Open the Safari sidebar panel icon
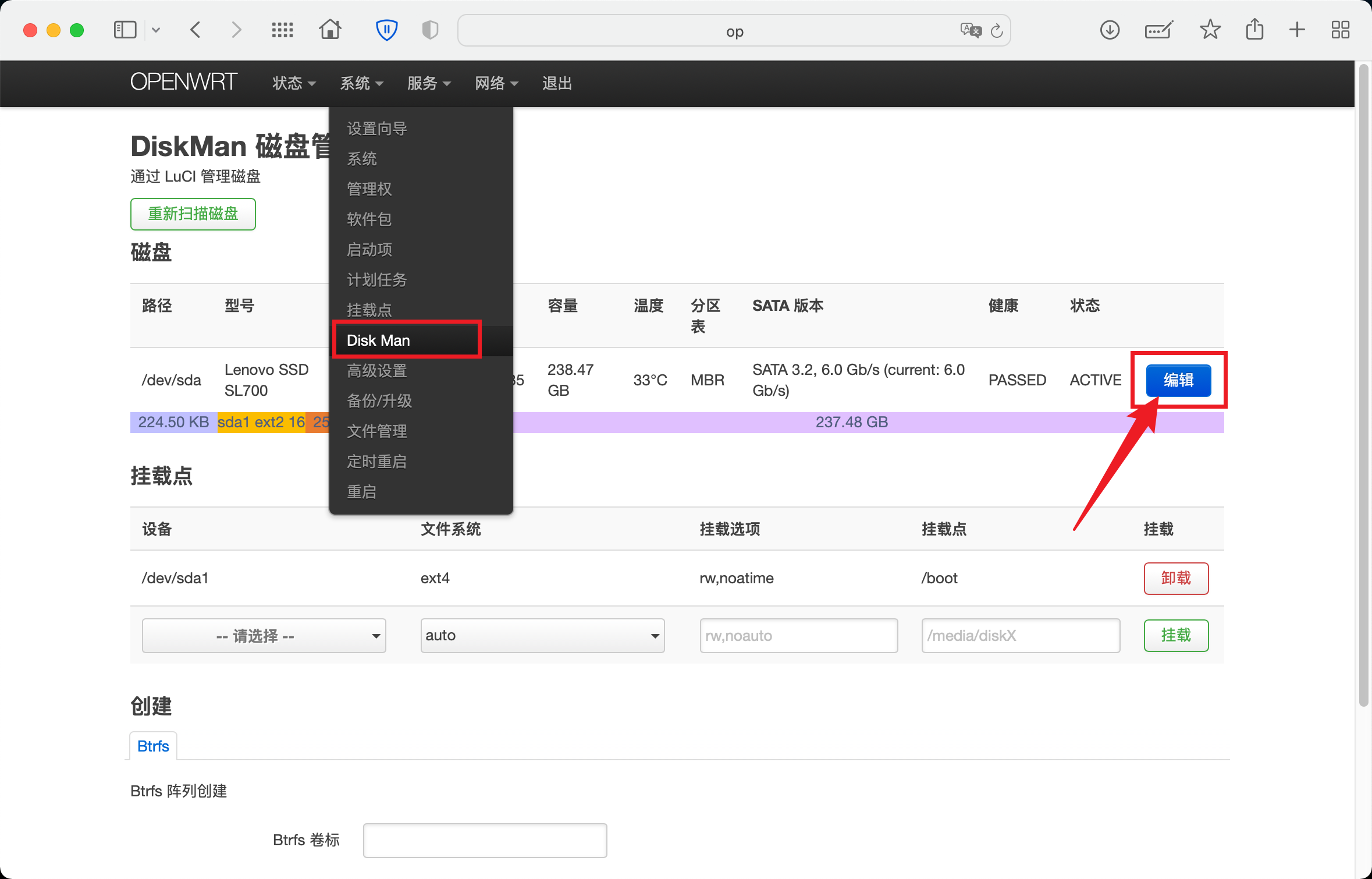This screenshot has width=1372, height=879. (x=125, y=30)
